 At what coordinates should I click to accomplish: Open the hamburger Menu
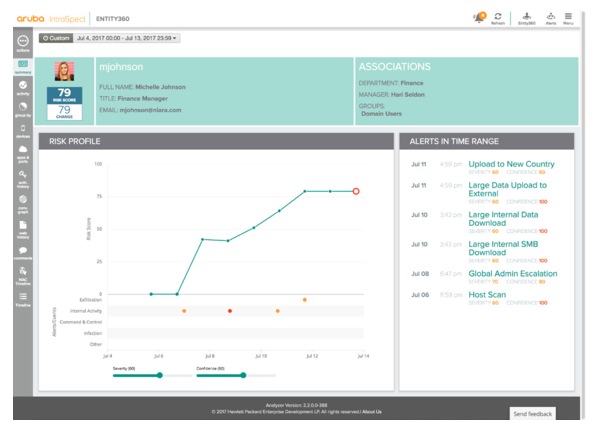(569, 16)
